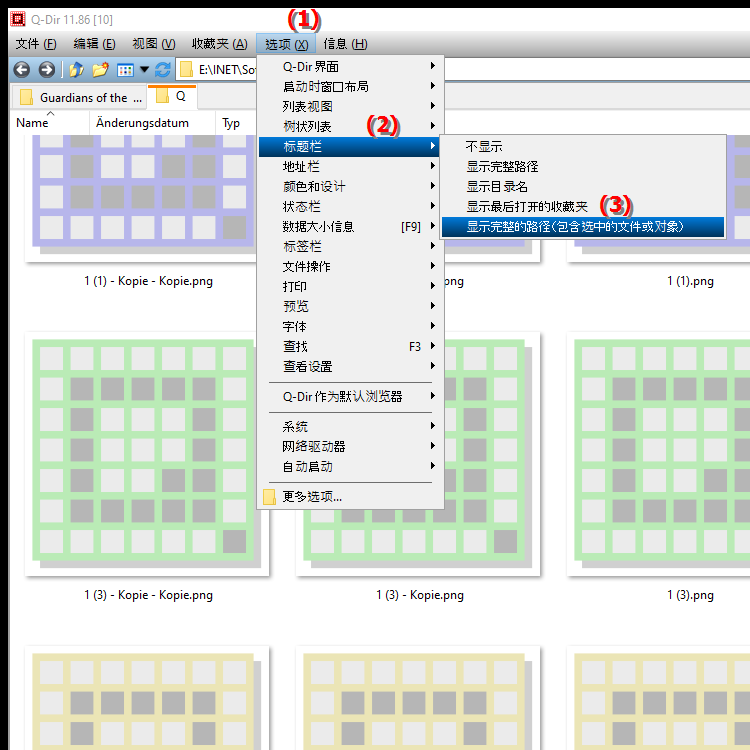Image resolution: width=750 pixels, height=750 pixels.
Task: Click the address bar folder icon
Action: click(187, 70)
